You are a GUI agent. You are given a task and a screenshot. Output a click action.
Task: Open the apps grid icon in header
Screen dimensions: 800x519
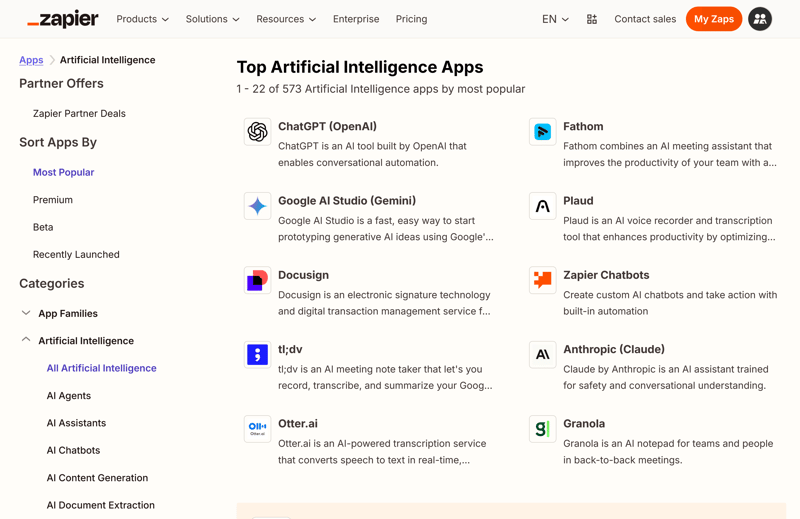(592, 19)
